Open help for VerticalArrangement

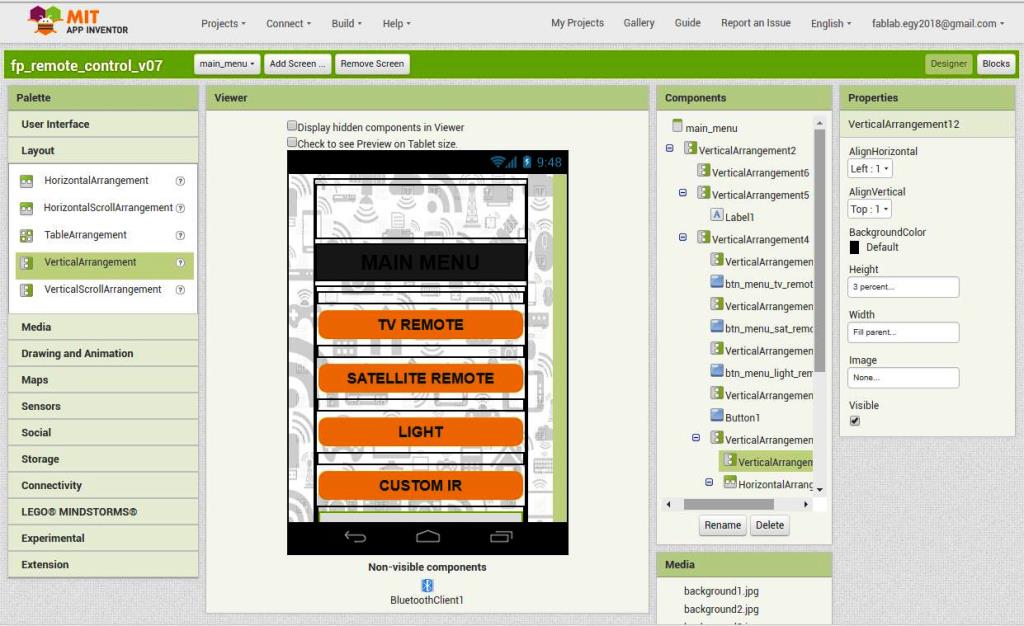(x=180, y=262)
